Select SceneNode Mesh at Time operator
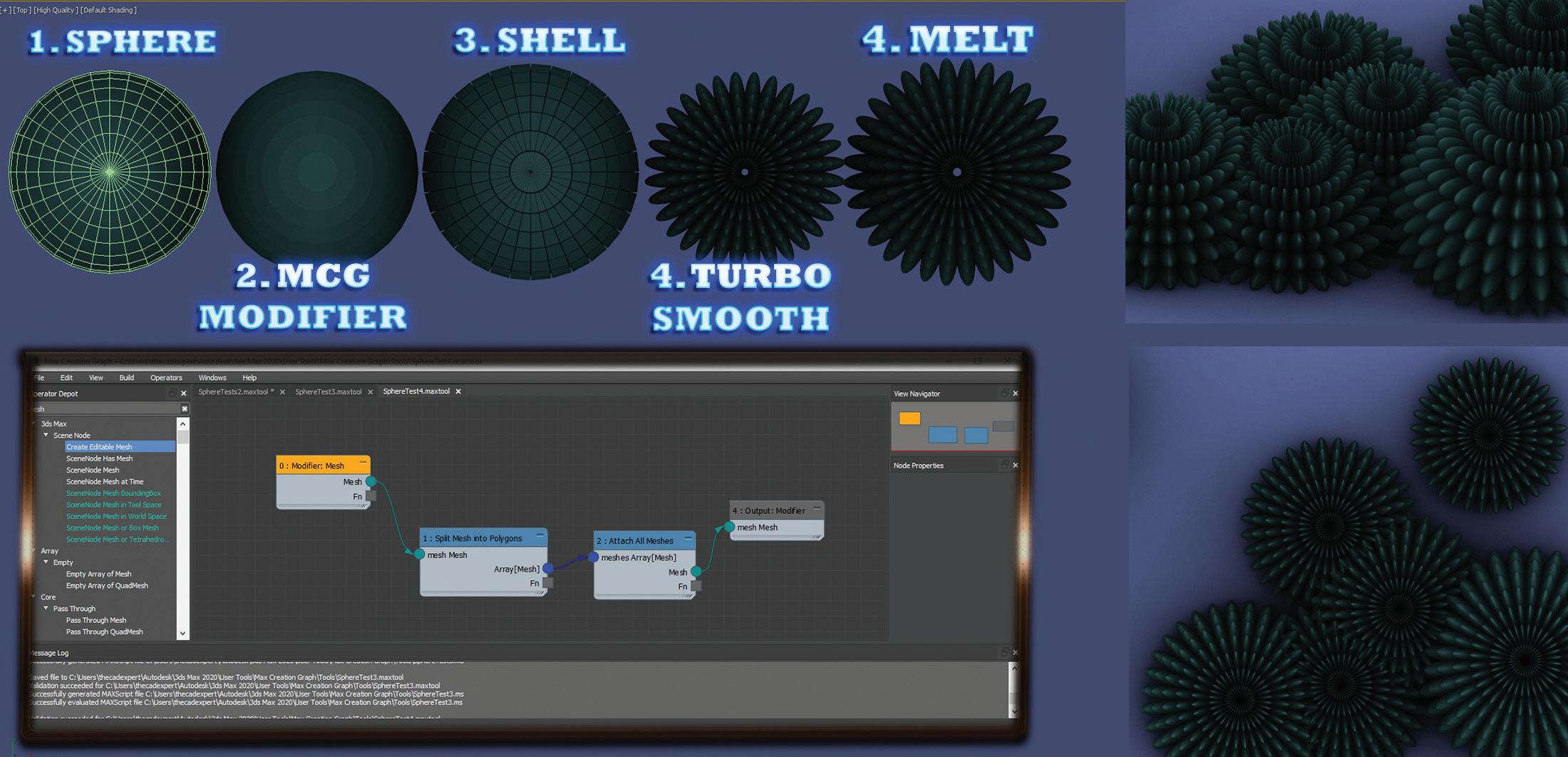 105,482
